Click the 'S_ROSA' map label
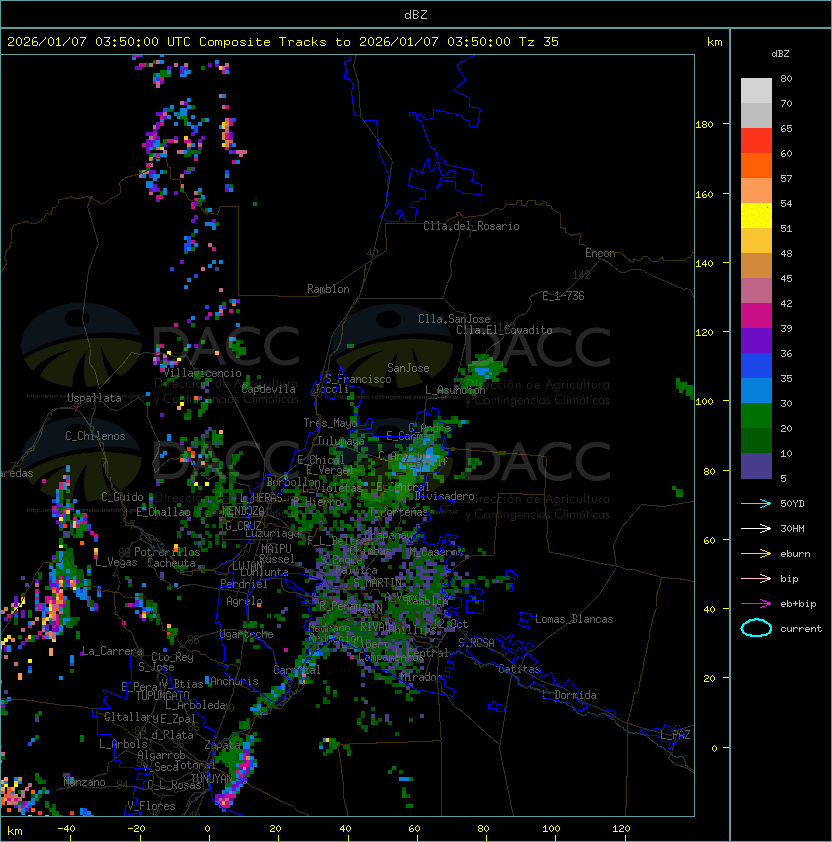This screenshot has height=842, width=832. click(x=476, y=642)
